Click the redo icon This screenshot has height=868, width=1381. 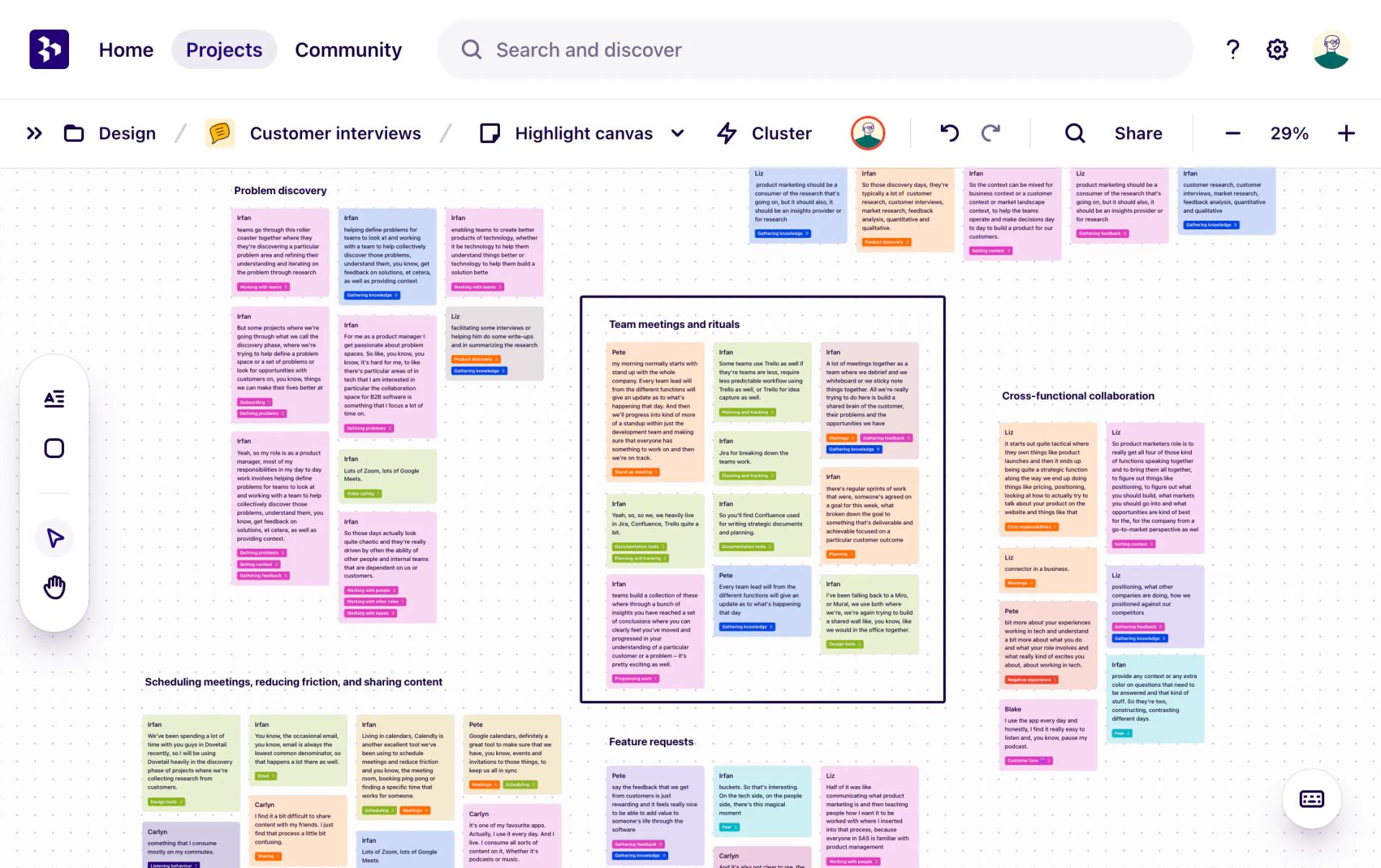[992, 133]
